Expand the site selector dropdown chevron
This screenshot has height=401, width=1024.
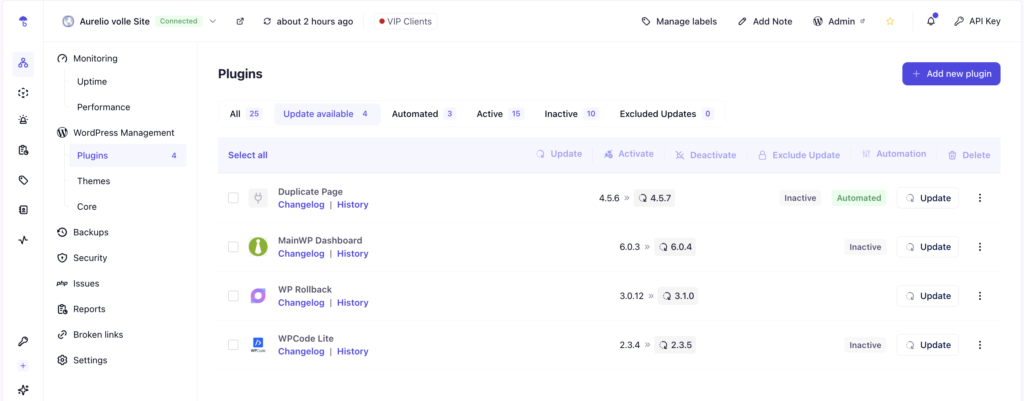[213, 21]
